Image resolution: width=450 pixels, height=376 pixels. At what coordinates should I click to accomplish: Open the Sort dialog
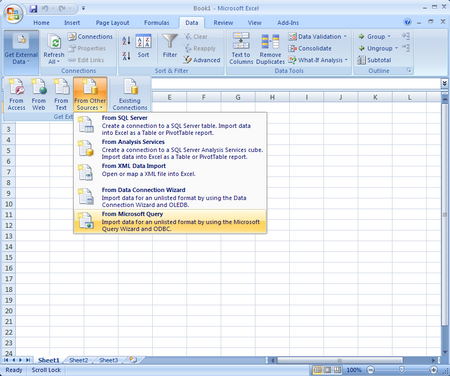[143, 46]
